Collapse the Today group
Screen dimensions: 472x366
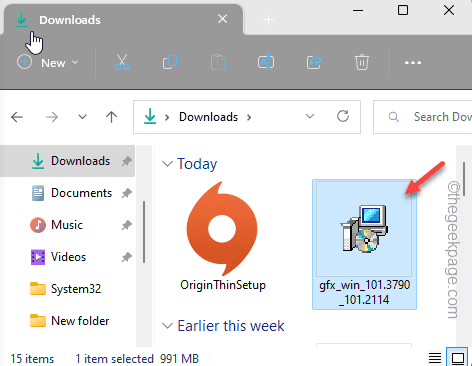(x=167, y=164)
